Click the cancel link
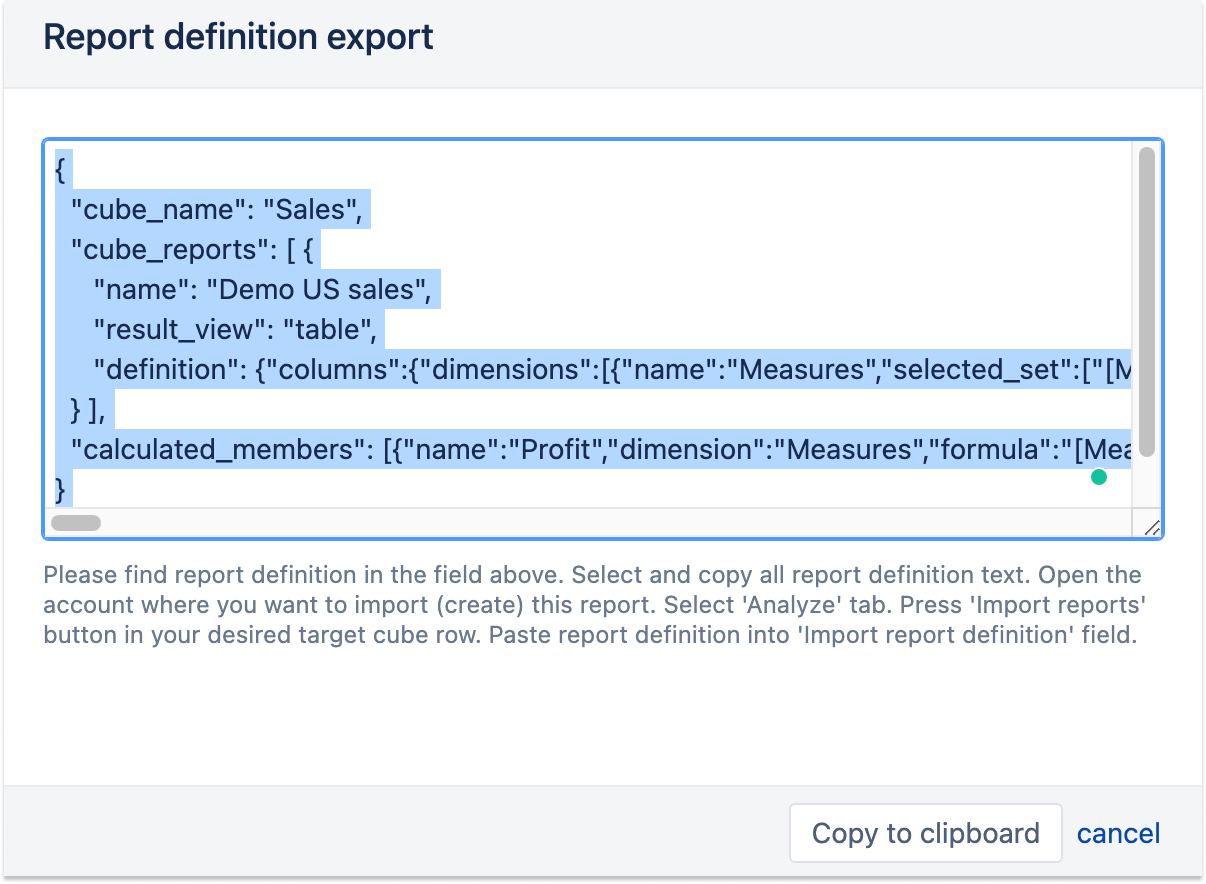The height and width of the screenshot is (884, 1206). [1118, 833]
